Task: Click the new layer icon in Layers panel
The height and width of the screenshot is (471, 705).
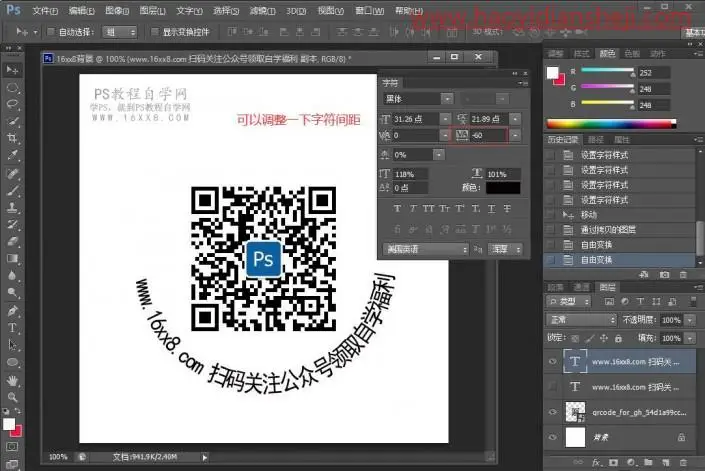Action: (665, 462)
